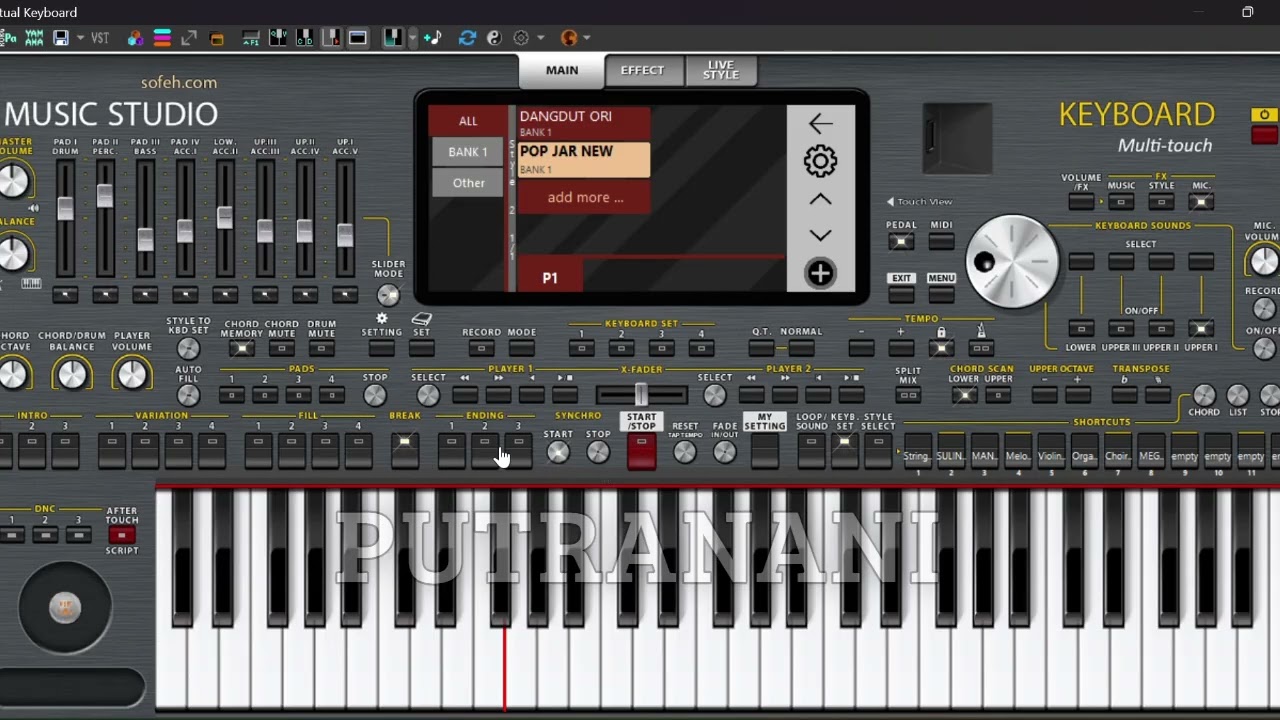Click the orange window toolbar icon
This screenshot has width=1280, height=720.
[x=216, y=39]
